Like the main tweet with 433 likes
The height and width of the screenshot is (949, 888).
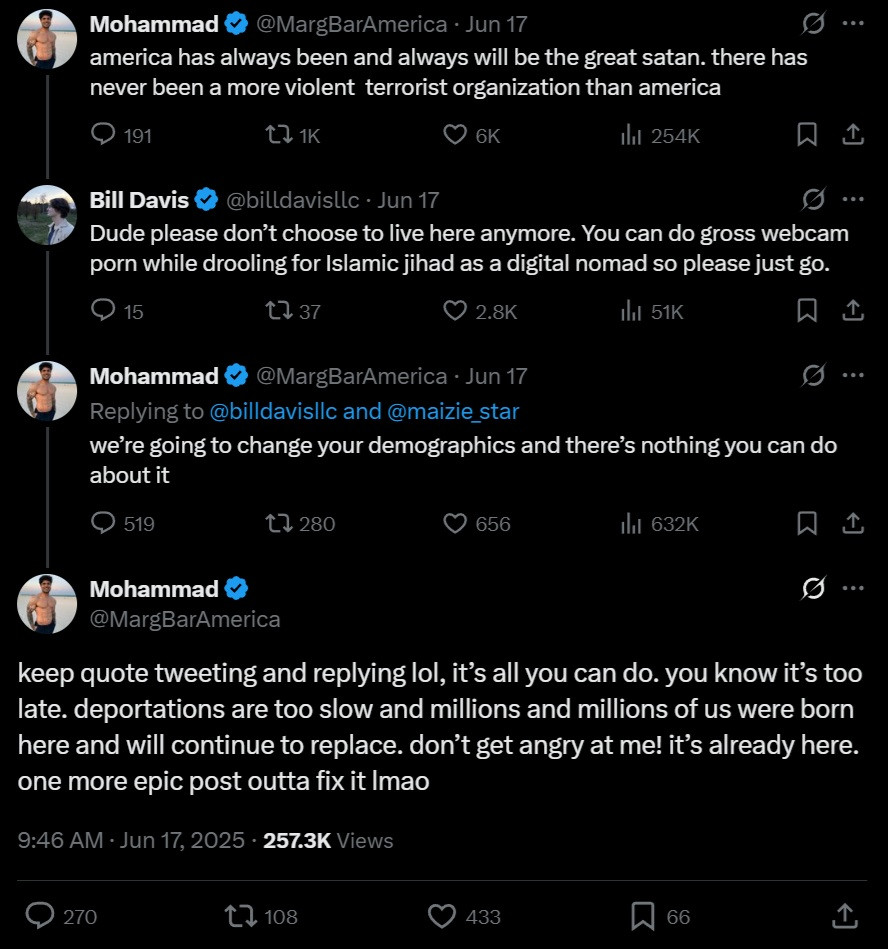(x=442, y=916)
